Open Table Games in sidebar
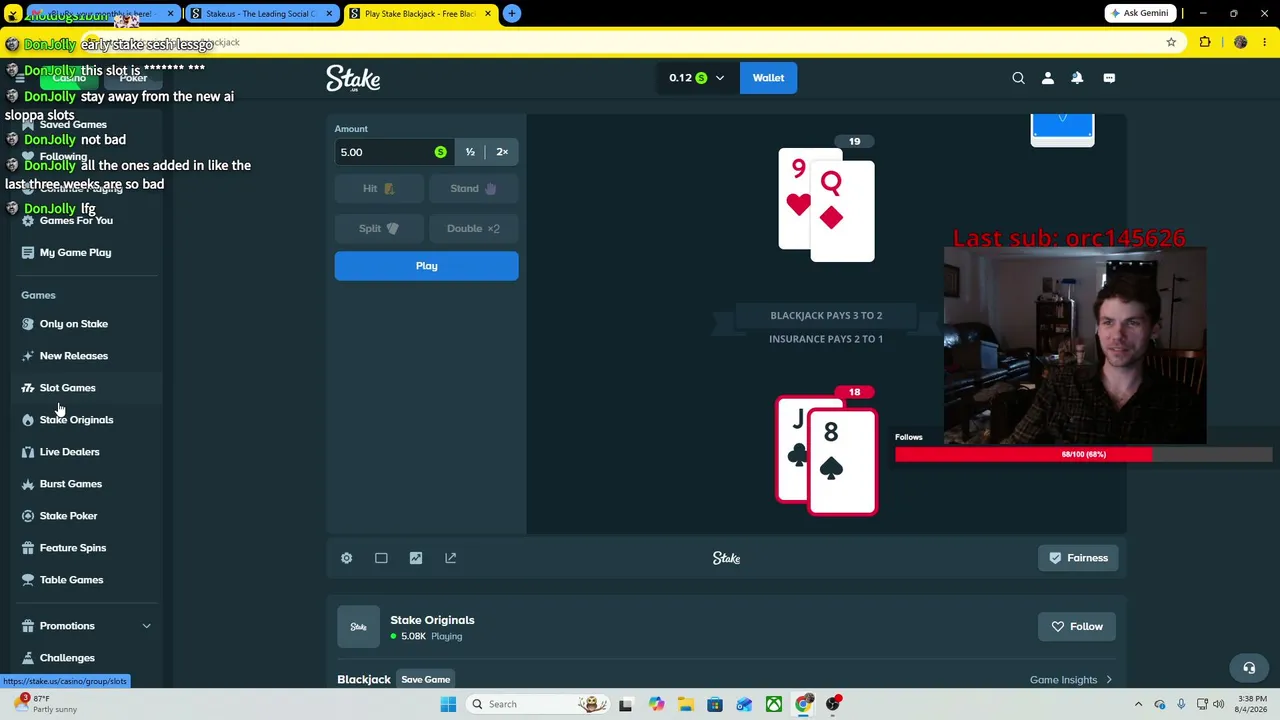Viewport: 1280px width, 720px height. pyautogui.click(x=71, y=580)
